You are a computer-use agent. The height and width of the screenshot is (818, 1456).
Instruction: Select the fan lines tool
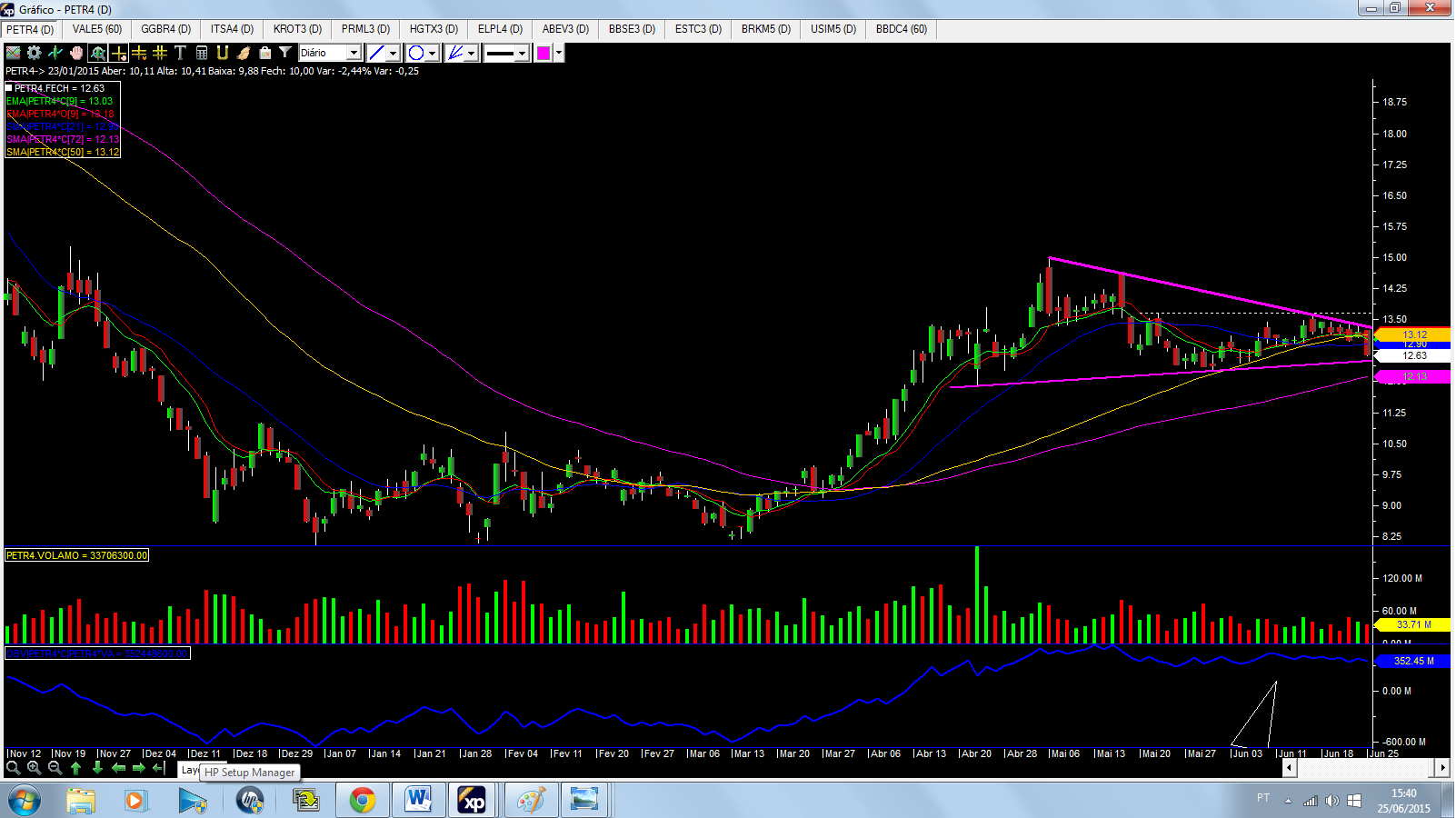click(x=455, y=53)
